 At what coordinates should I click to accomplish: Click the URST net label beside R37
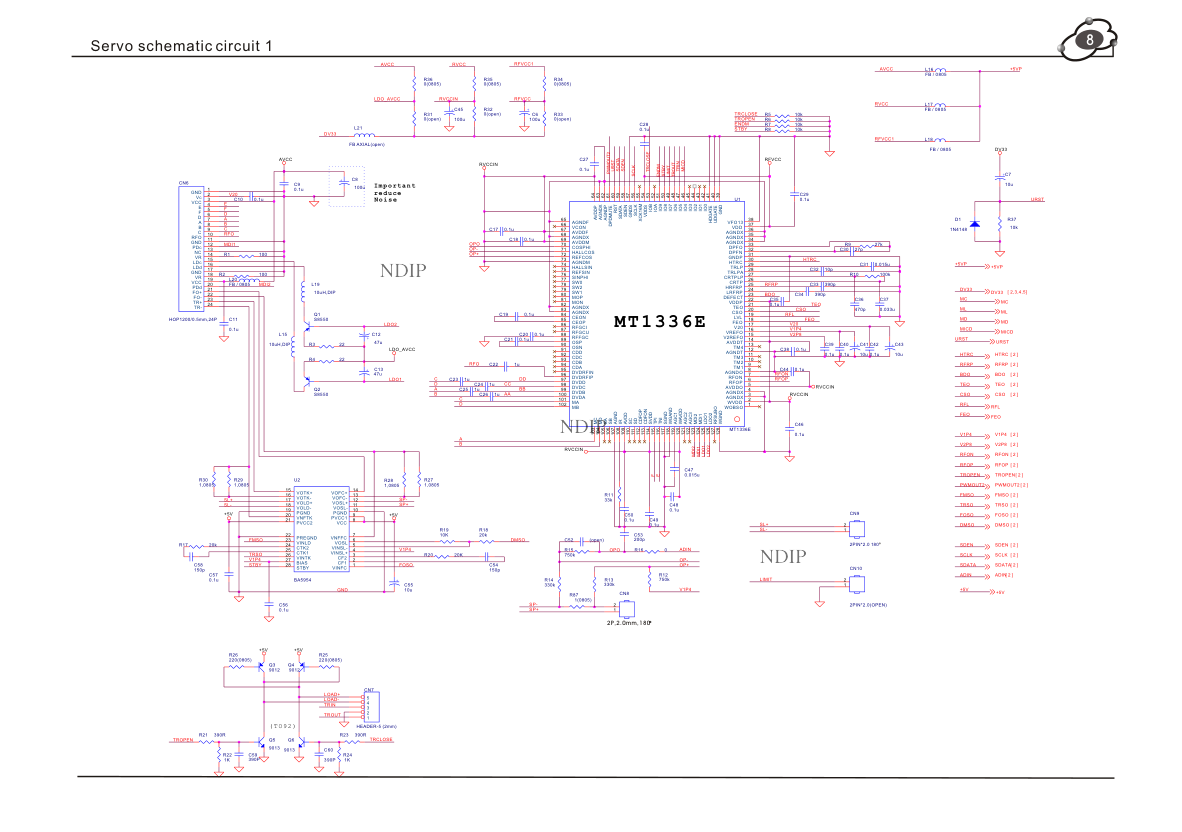click(x=1037, y=200)
